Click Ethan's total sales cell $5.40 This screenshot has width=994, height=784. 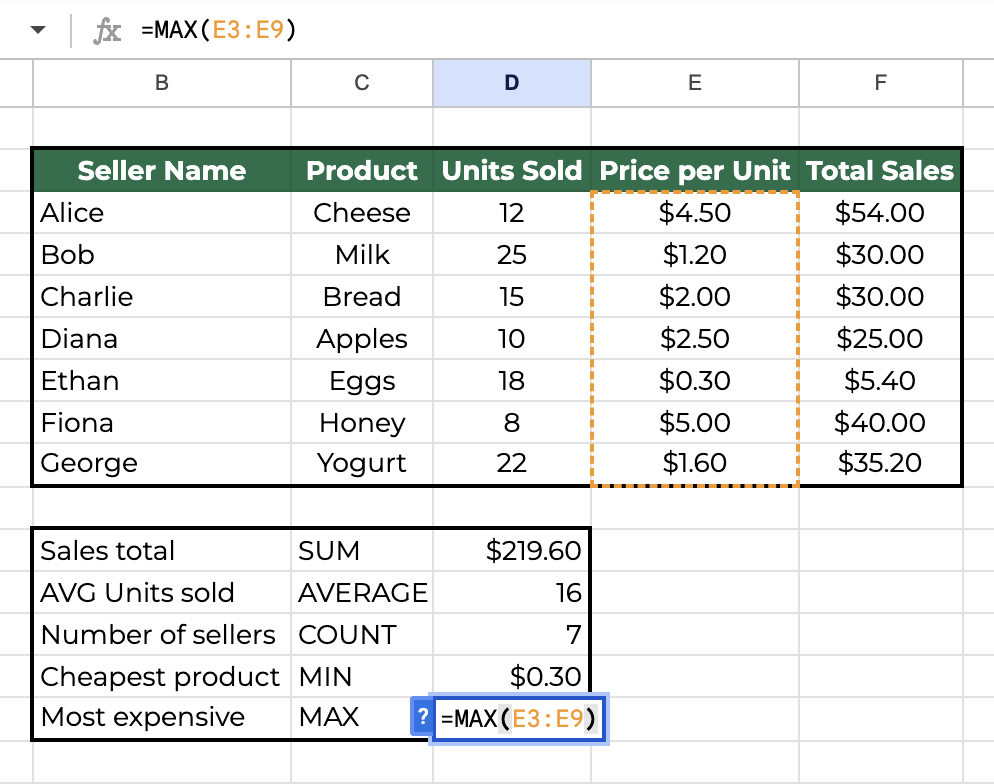[880, 381]
